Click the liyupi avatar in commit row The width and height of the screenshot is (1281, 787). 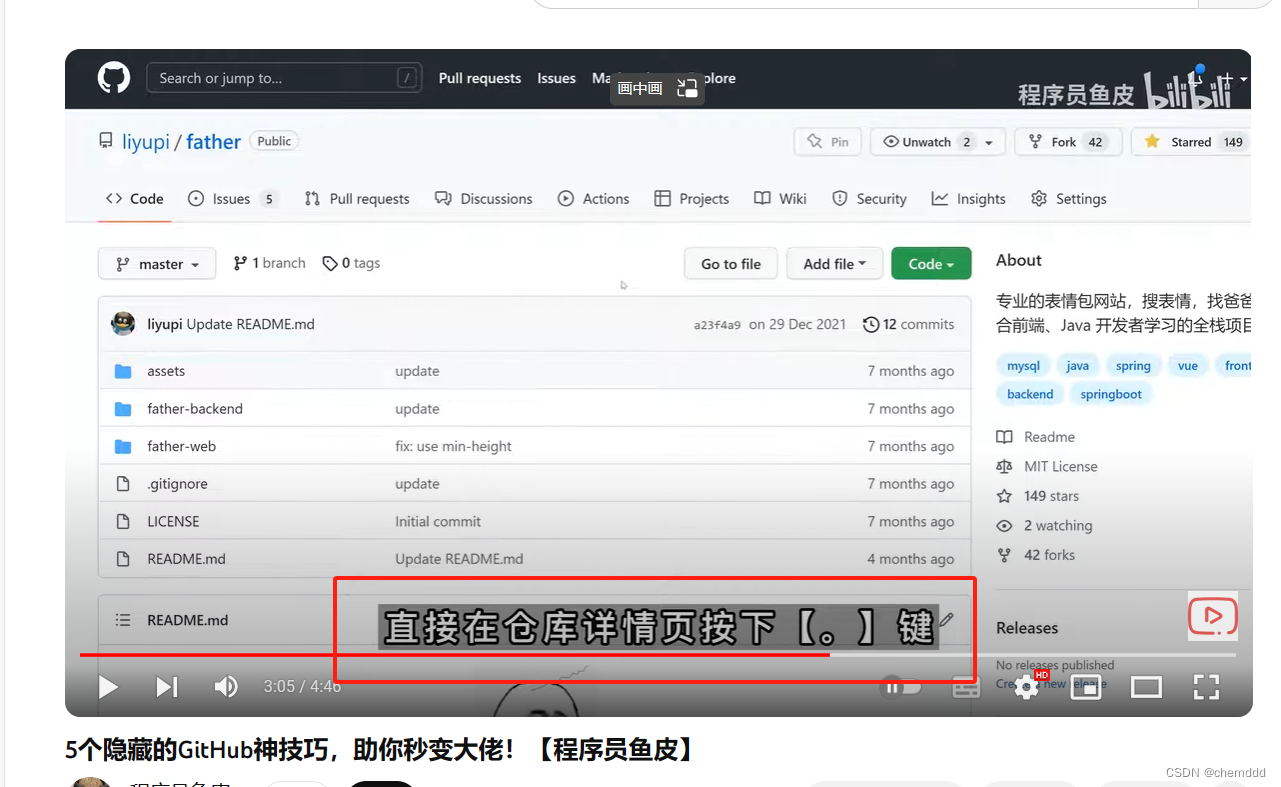tap(123, 323)
